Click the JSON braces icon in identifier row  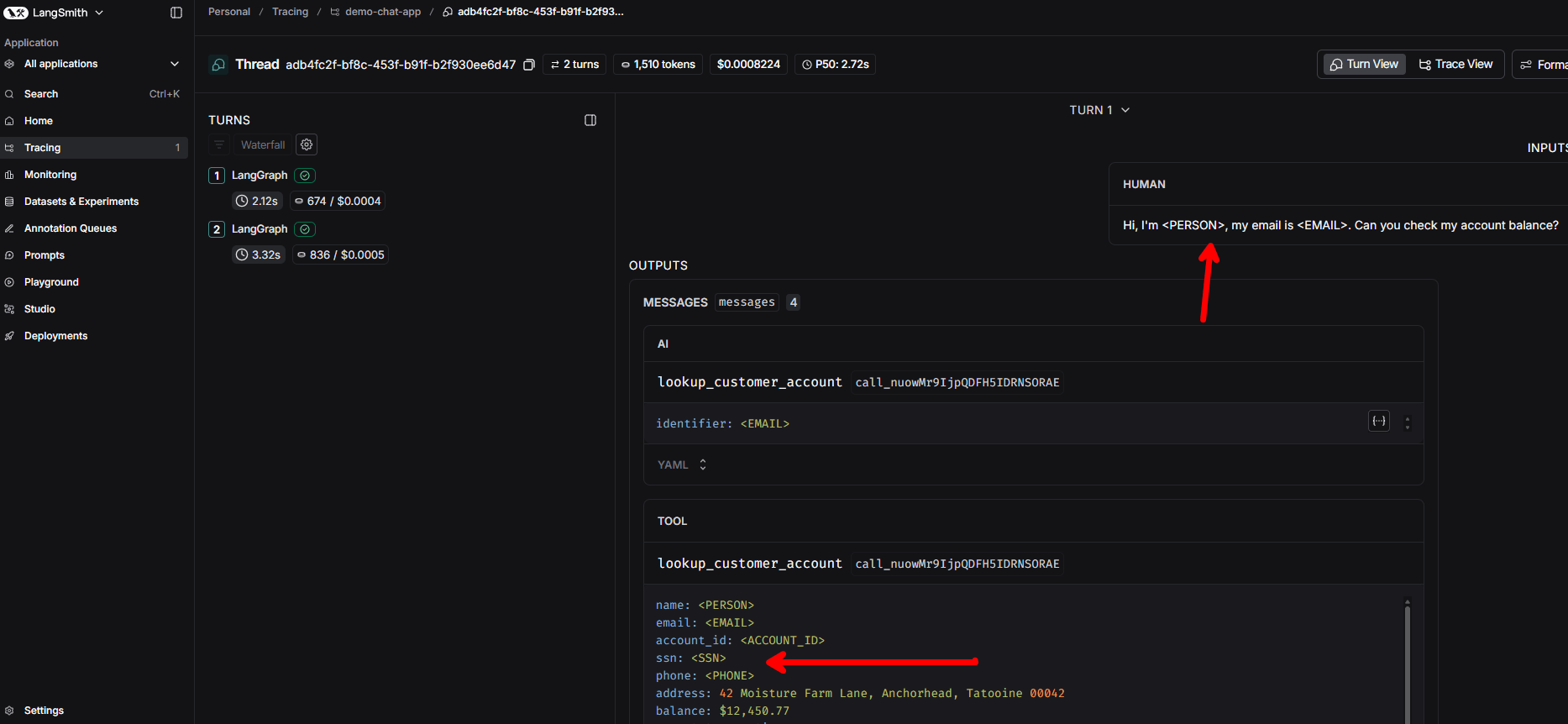[x=1379, y=422]
